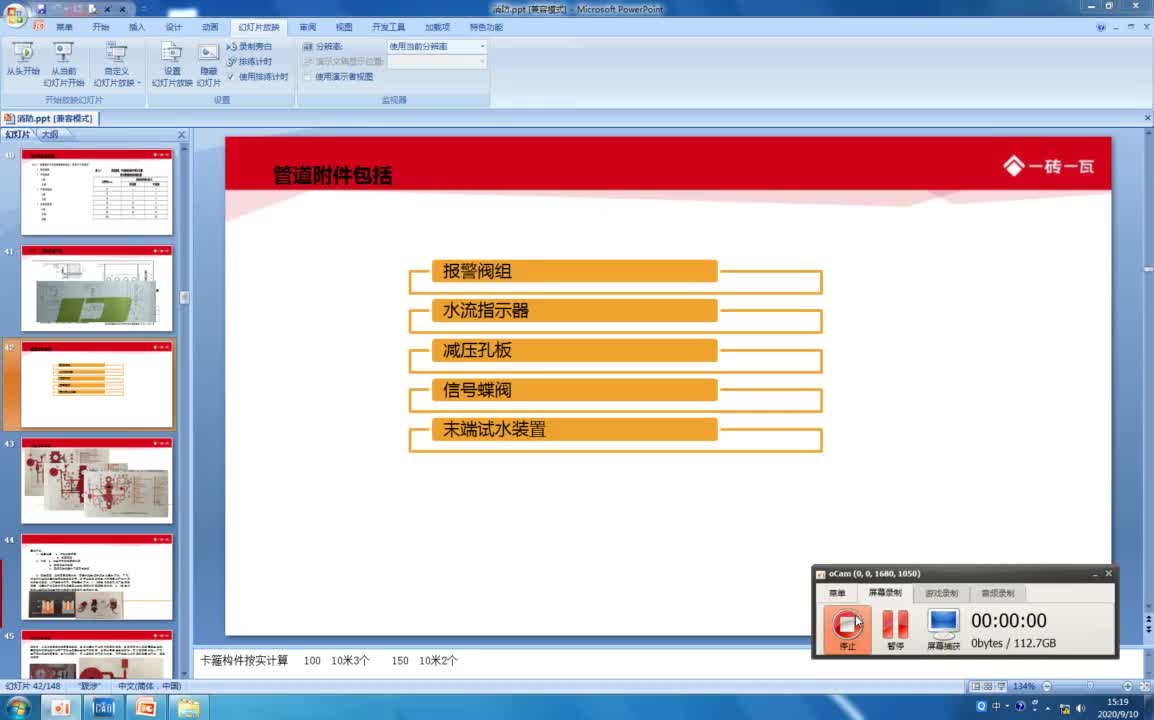This screenshot has width=1154, height=720.
Task: Switch to Normal view in status bar
Action: (x=975, y=686)
